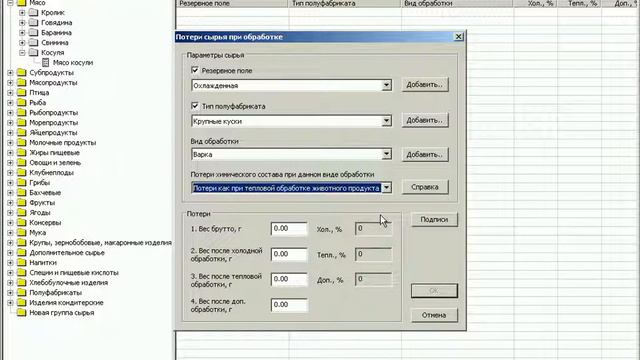
Task: Click Добавить next to Вид обработки
Action: (x=424, y=154)
